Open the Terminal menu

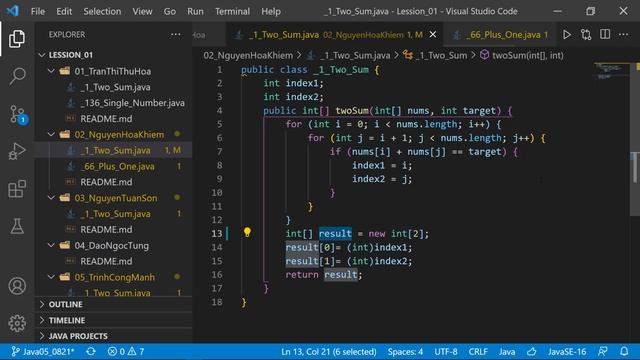(232, 11)
